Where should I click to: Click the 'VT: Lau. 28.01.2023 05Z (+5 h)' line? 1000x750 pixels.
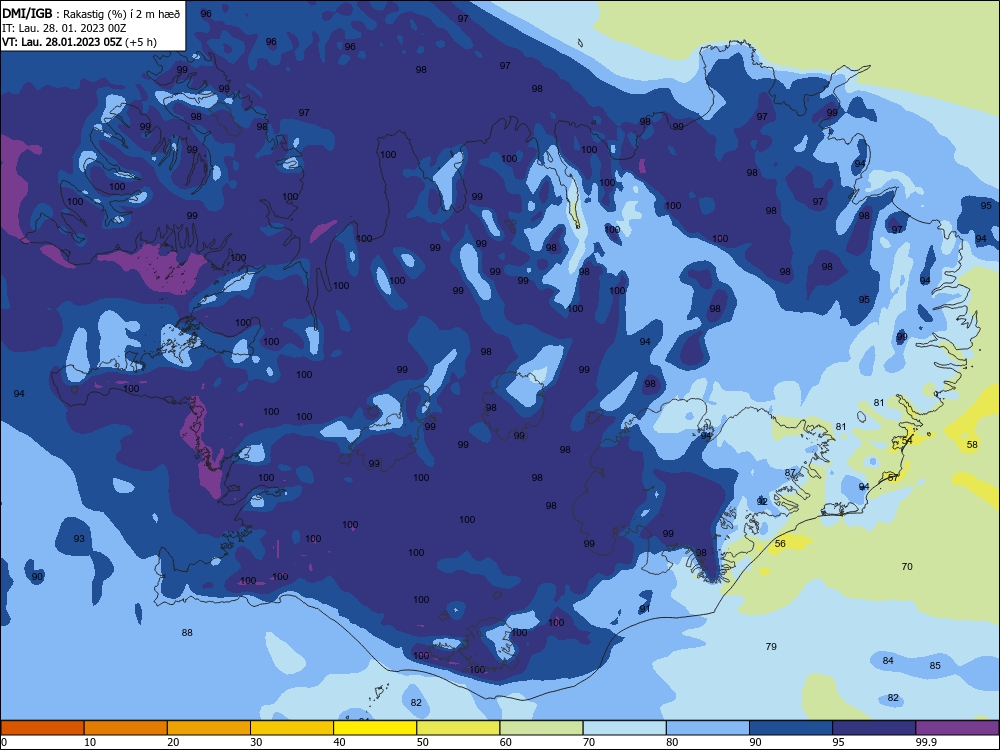pyautogui.click(x=79, y=42)
